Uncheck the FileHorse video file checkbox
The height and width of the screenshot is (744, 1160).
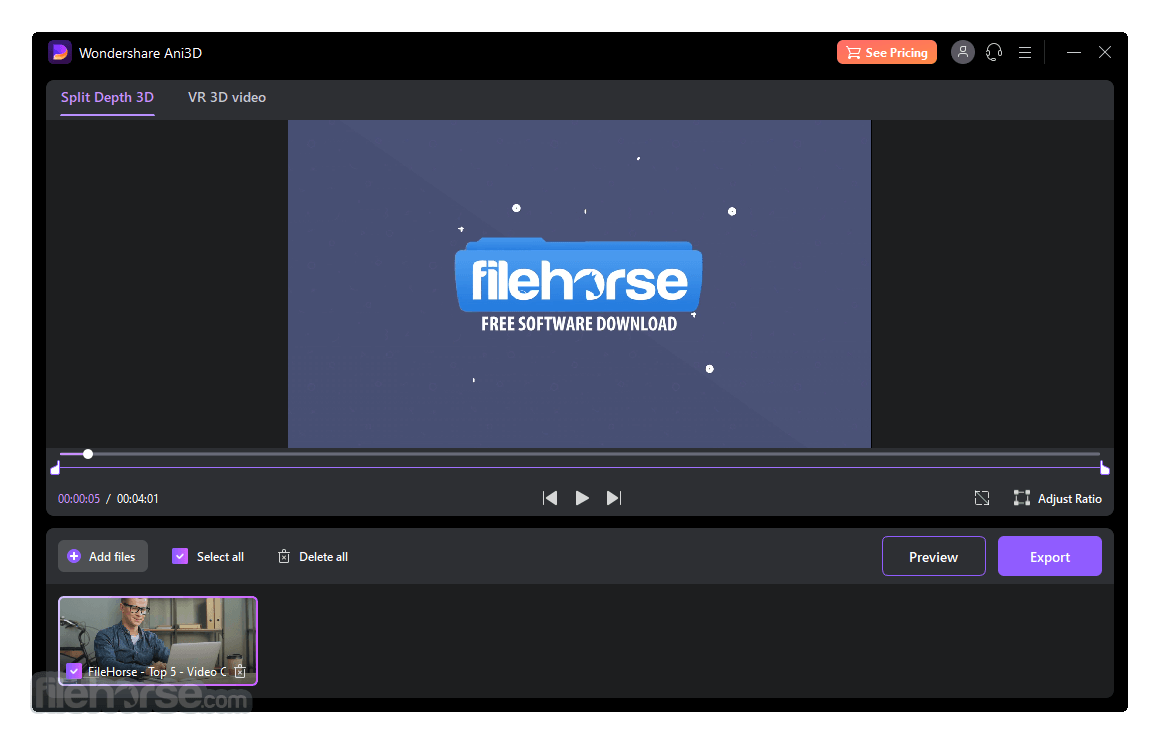pos(74,672)
